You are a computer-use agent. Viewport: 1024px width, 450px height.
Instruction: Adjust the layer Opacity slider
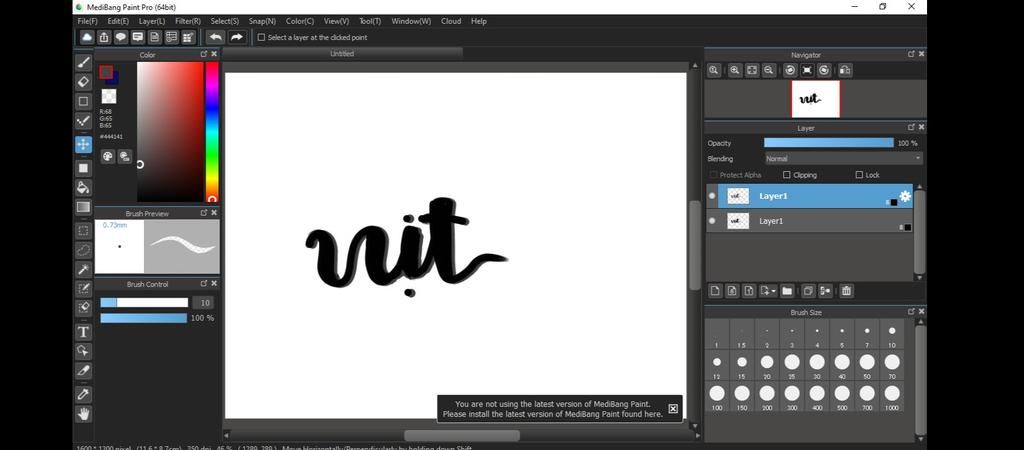[x=829, y=143]
